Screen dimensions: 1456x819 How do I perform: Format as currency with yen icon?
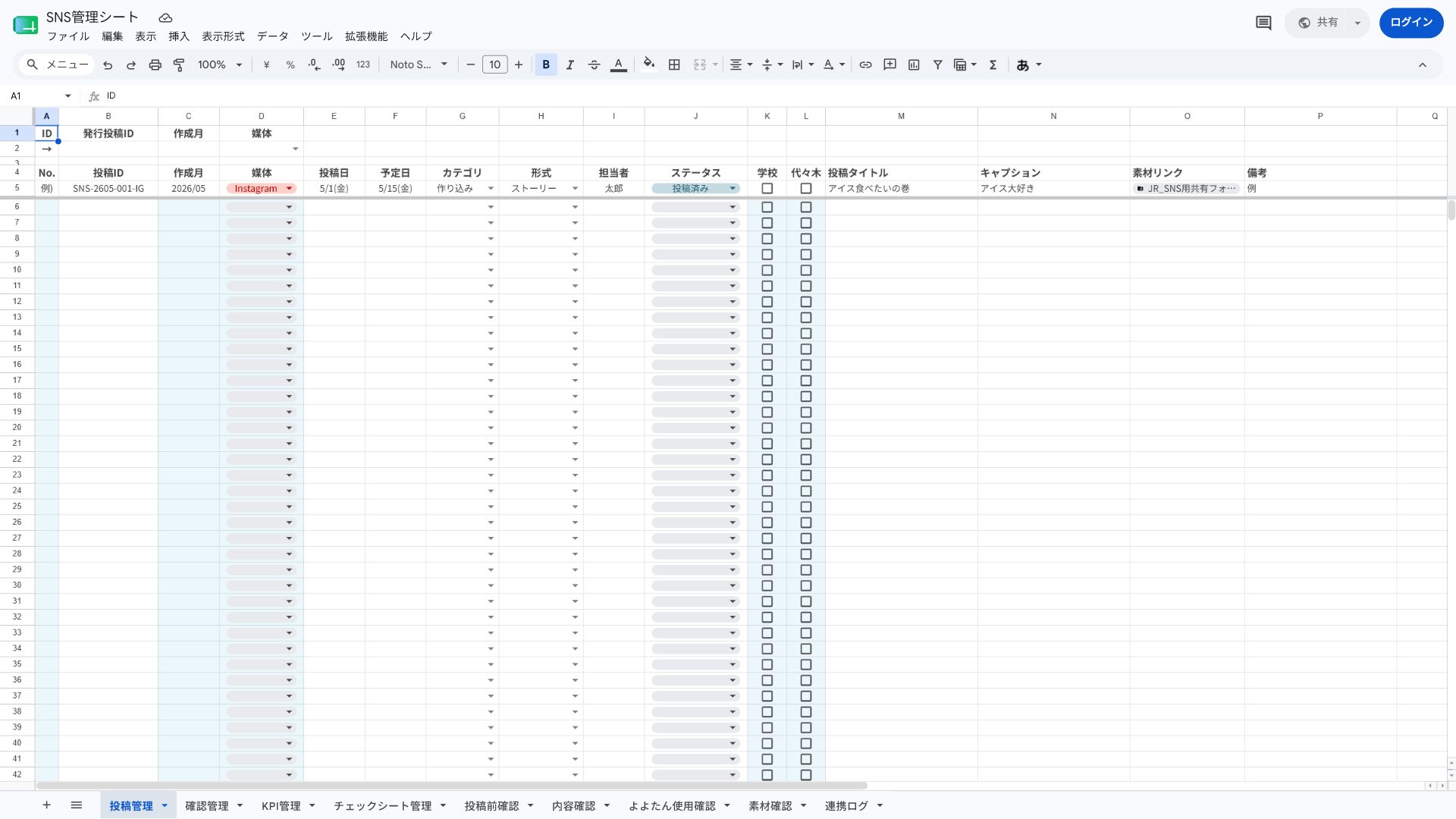coord(266,65)
